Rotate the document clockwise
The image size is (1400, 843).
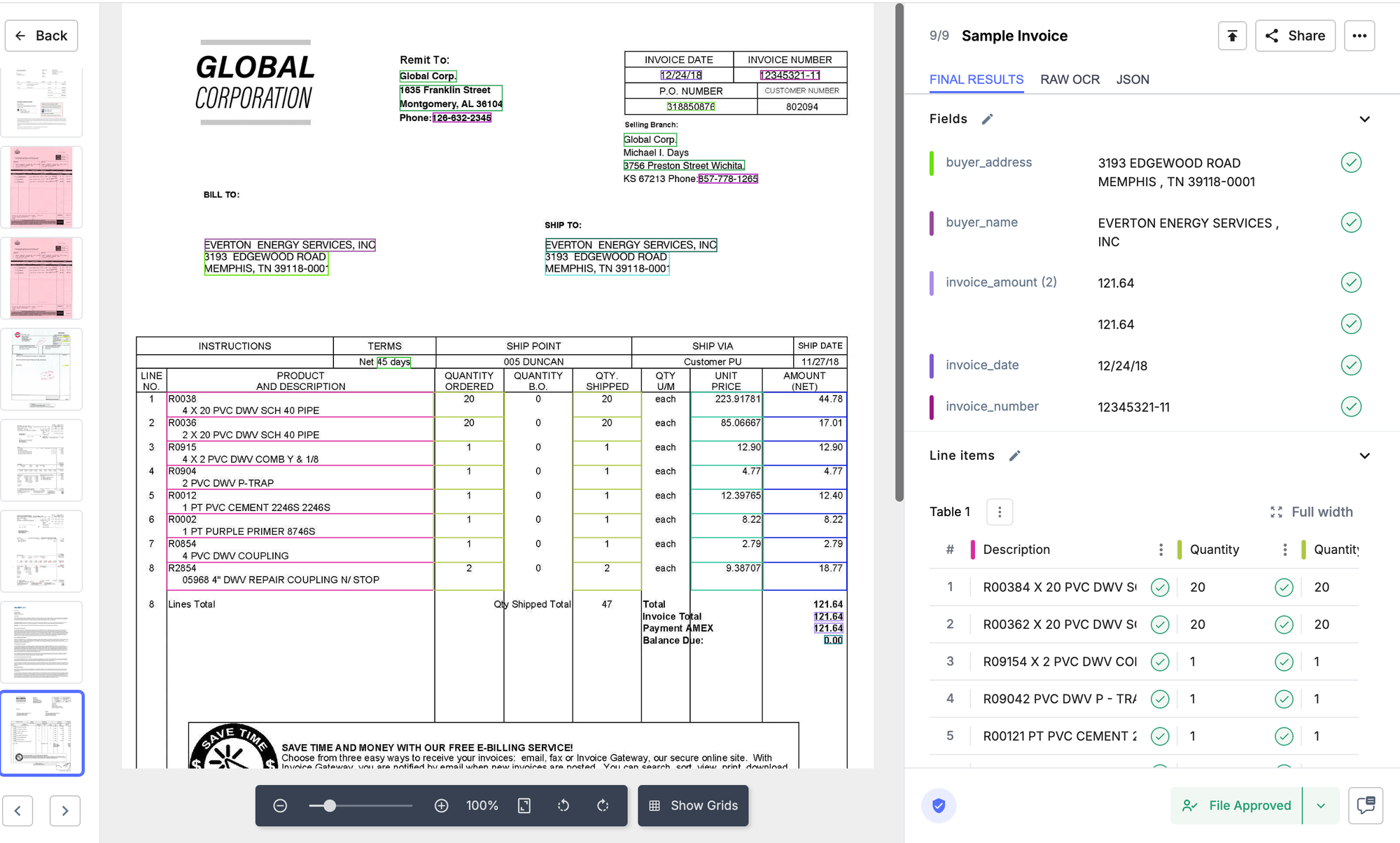point(603,805)
